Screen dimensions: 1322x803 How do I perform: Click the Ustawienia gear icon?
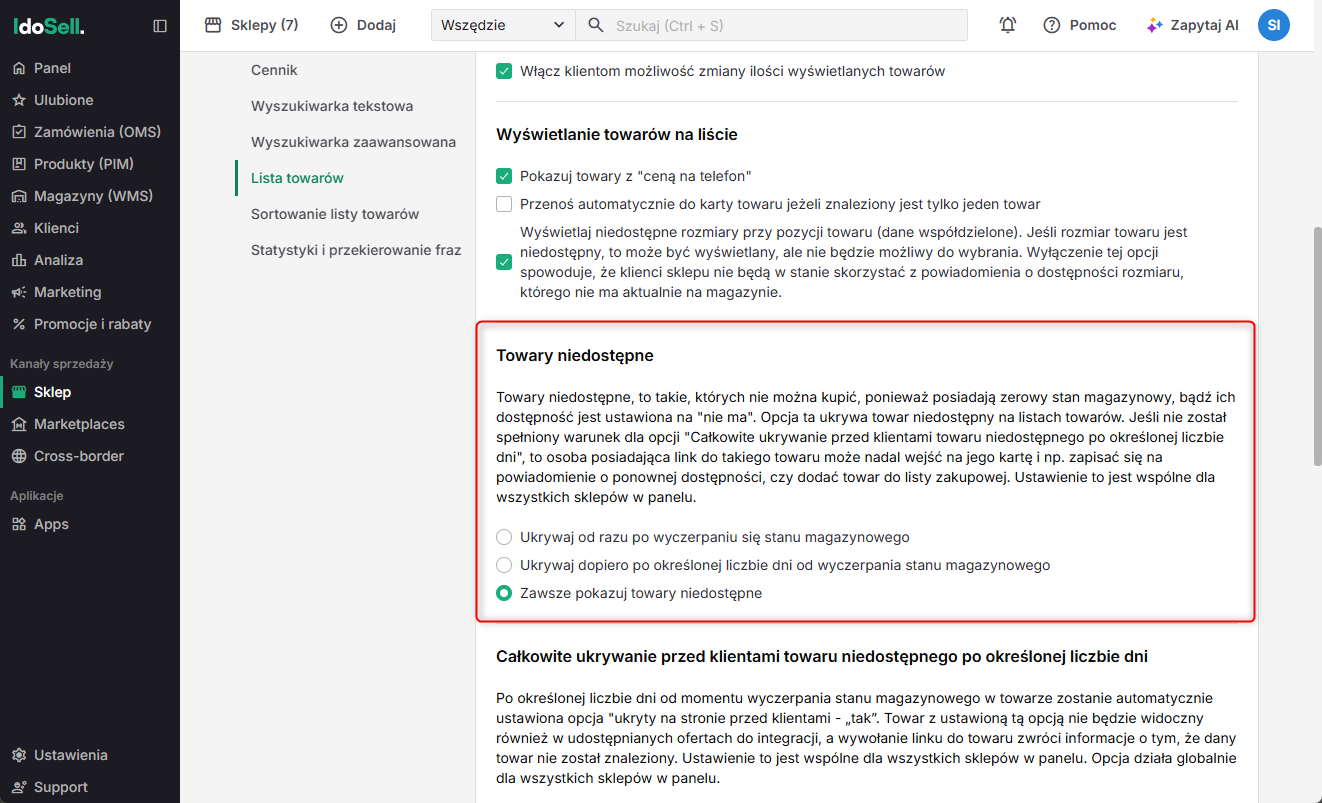click(19, 755)
